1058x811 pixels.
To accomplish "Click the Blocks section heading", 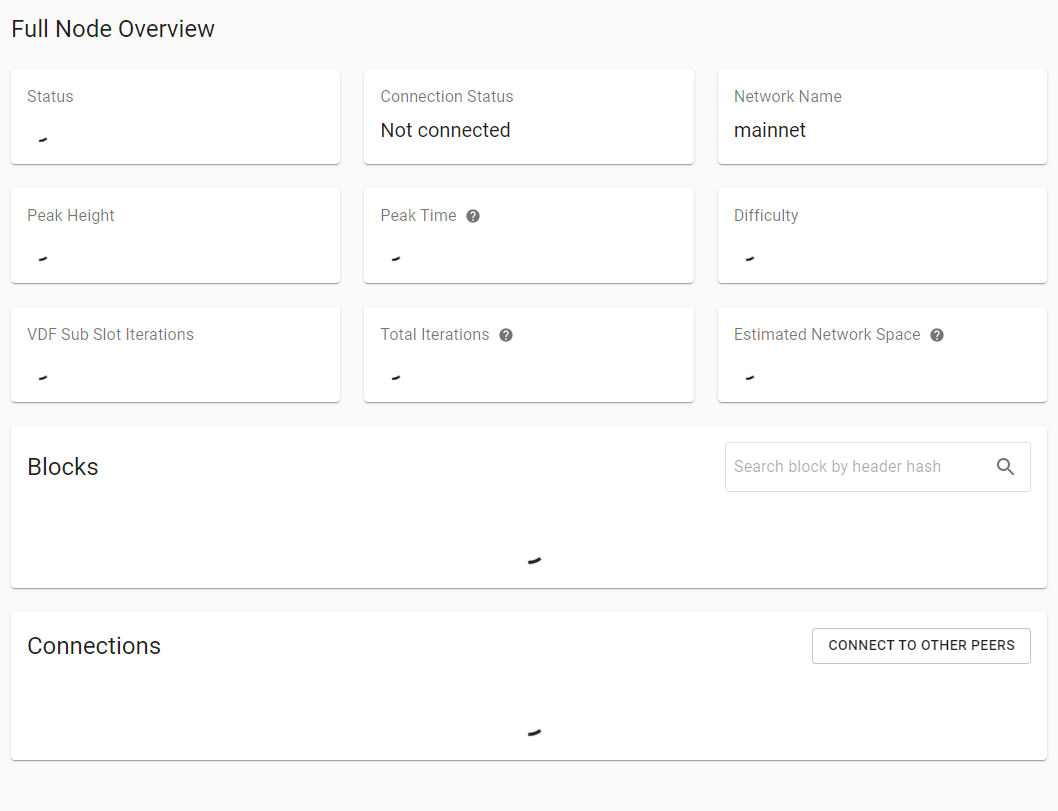I will [63, 467].
